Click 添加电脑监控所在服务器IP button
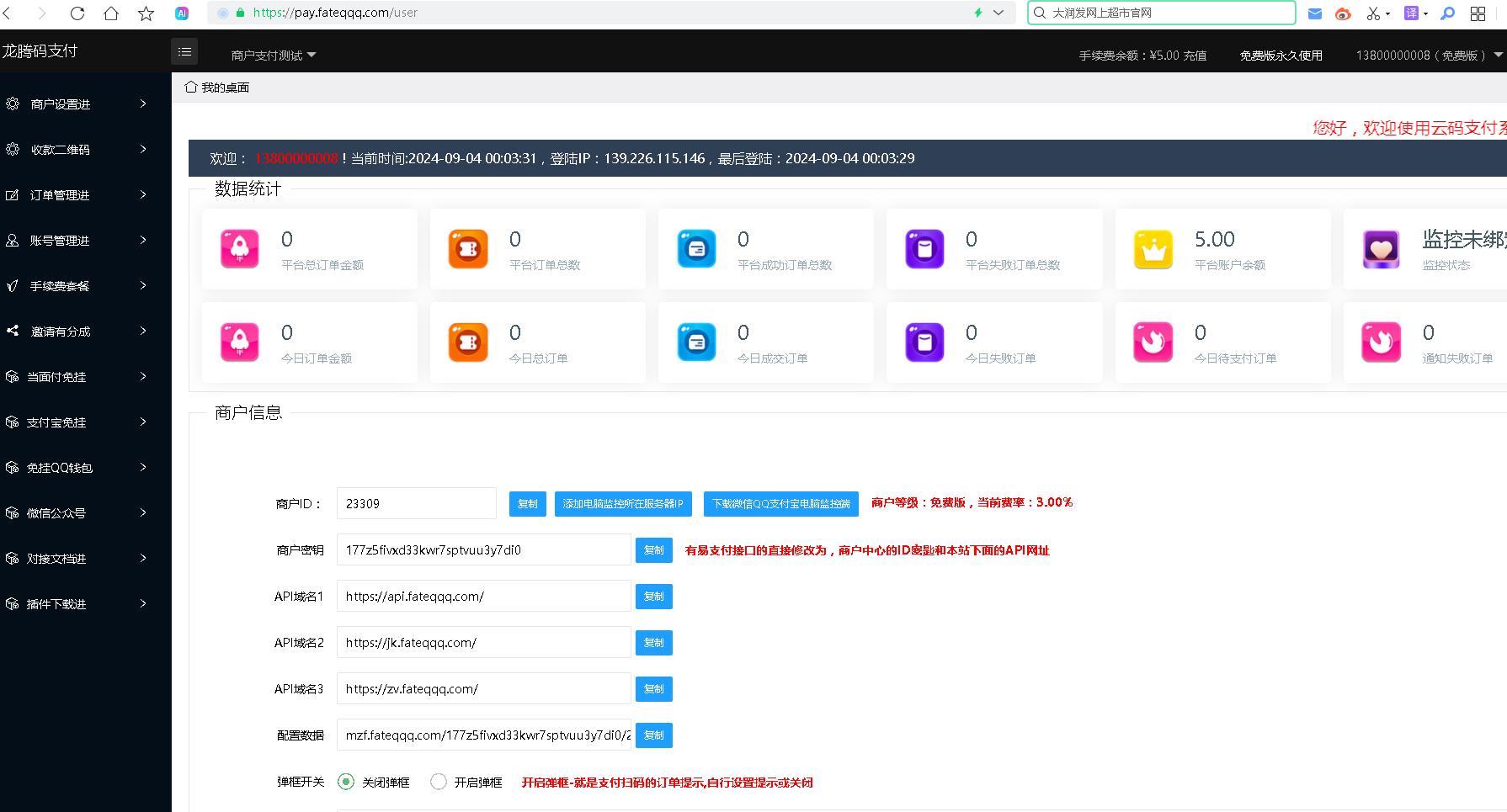This screenshot has height=812, width=1507. pyautogui.click(x=623, y=504)
